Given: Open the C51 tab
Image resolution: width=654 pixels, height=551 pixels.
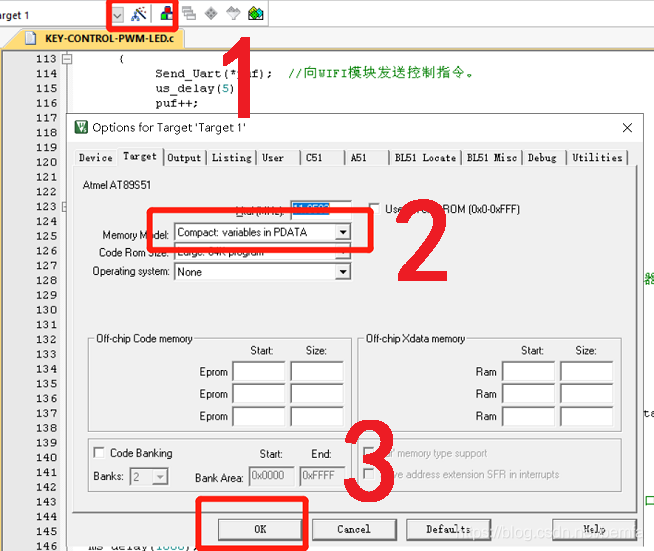Looking at the screenshot, I should click(314, 158).
